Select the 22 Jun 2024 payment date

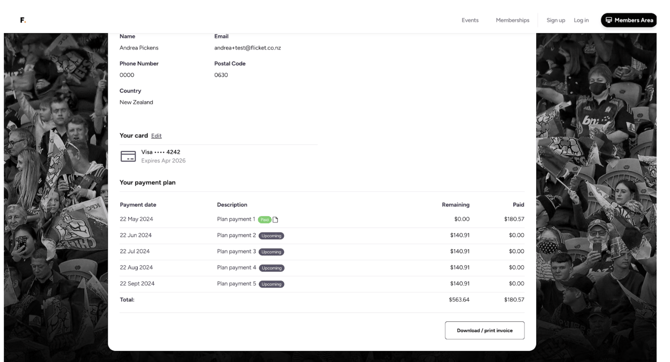[135, 235]
